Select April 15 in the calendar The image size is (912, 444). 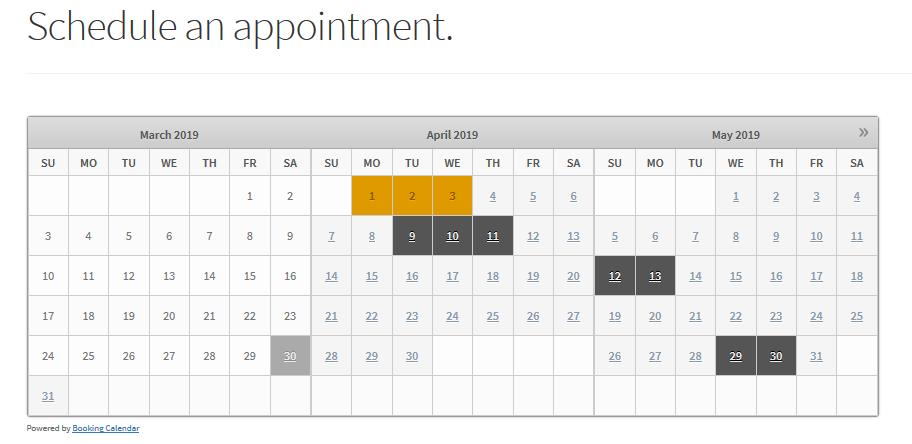point(372,276)
